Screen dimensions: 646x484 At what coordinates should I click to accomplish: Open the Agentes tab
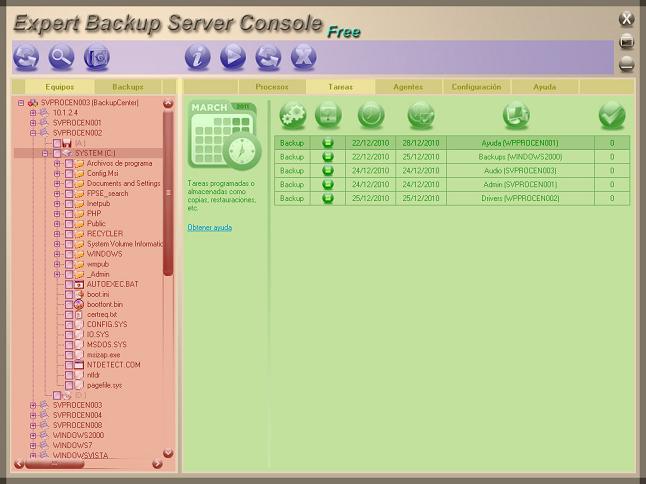click(408, 87)
